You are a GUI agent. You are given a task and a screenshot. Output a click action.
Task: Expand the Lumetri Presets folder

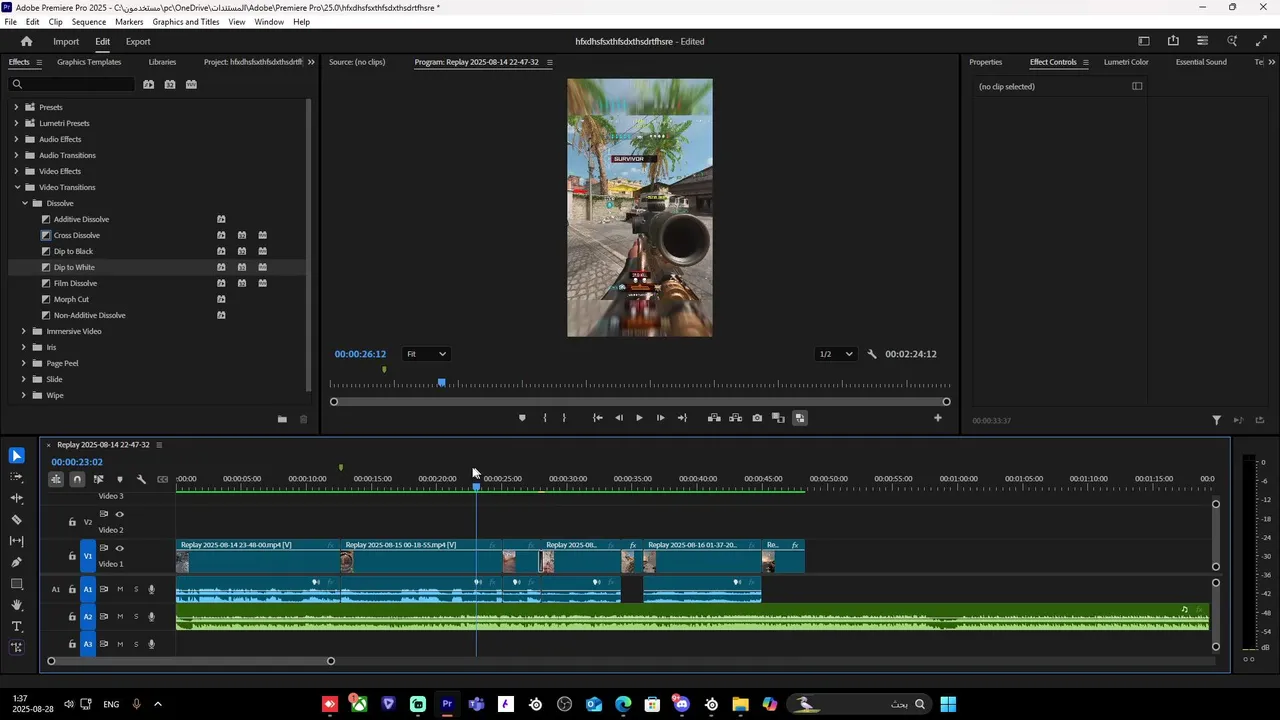tap(16, 123)
